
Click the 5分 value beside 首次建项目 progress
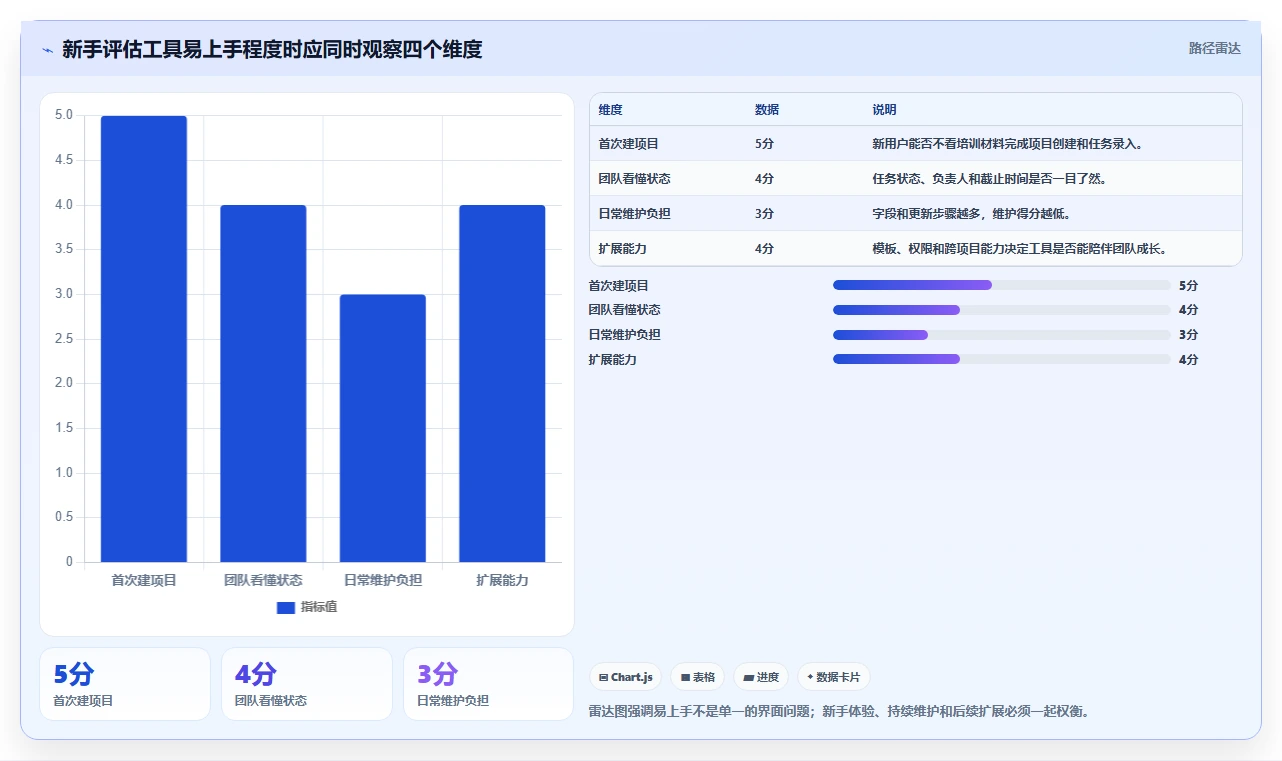tap(1188, 285)
